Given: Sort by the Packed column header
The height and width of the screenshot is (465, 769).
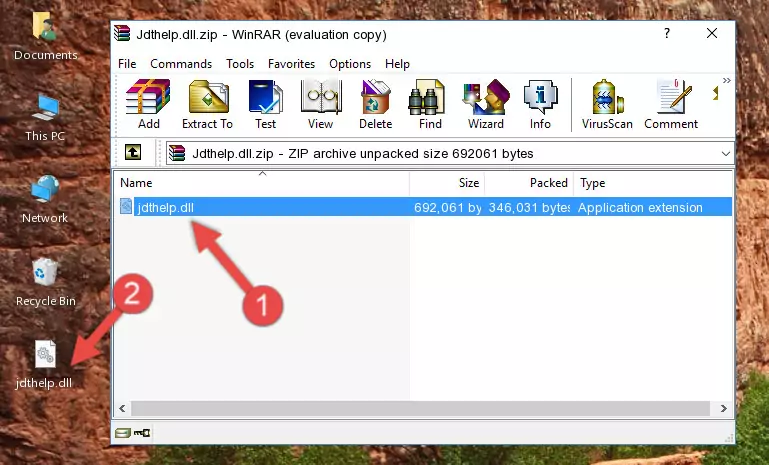Looking at the screenshot, I should [x=529, y=183].
